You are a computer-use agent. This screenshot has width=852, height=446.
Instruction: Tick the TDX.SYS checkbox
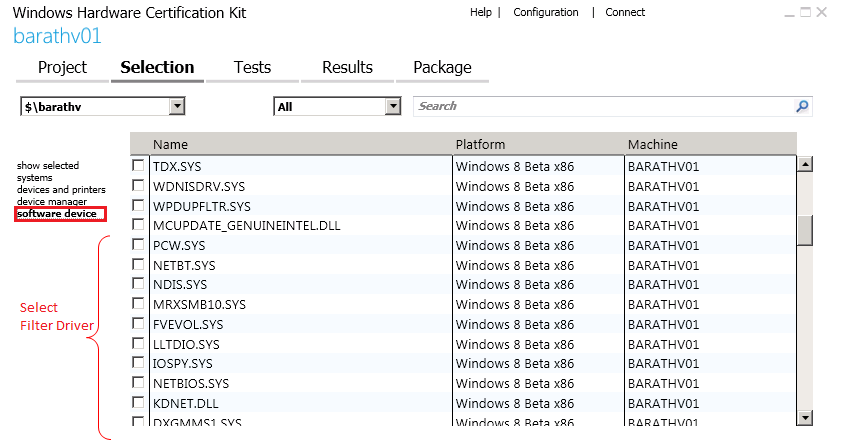click(138, 165)
